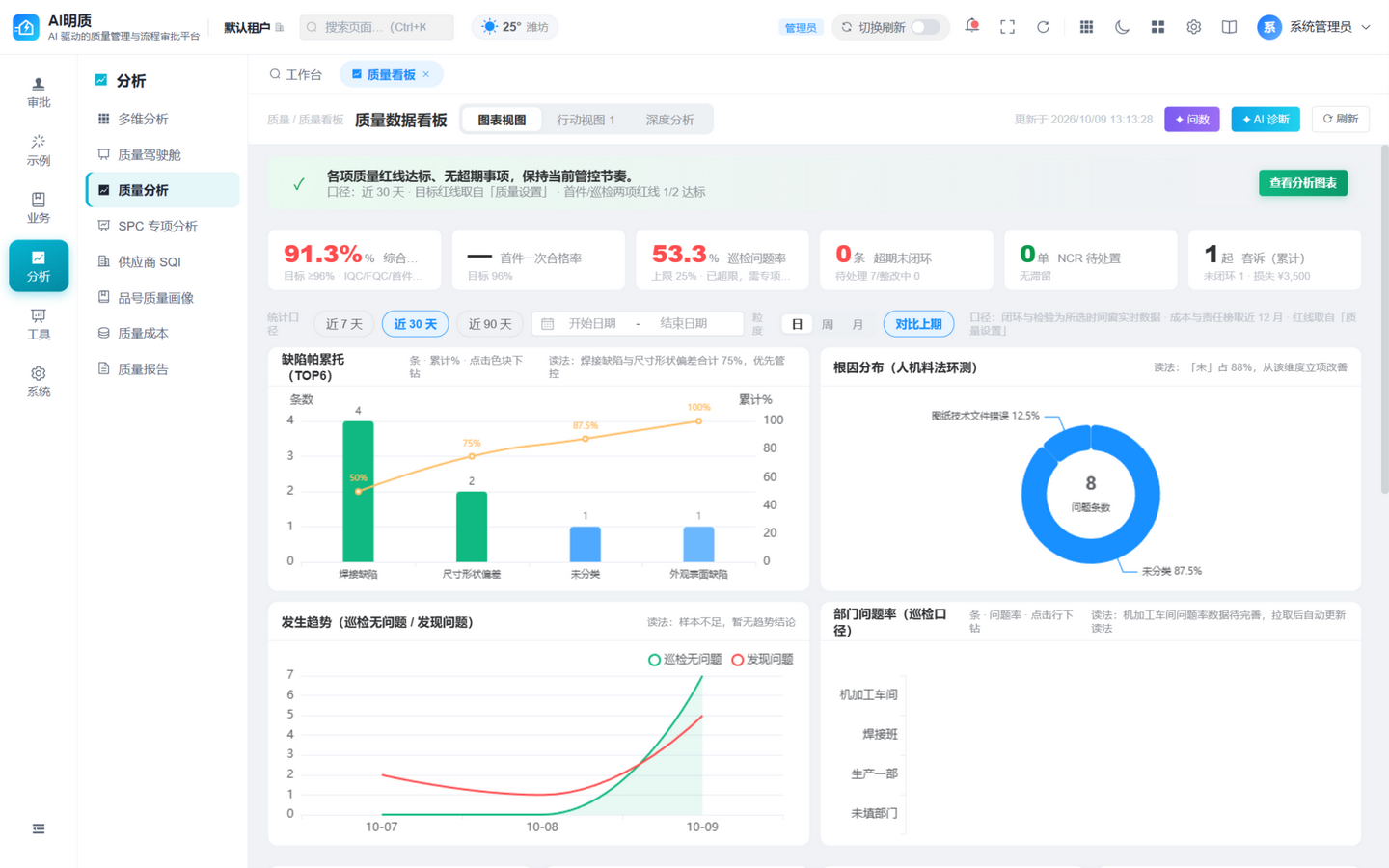1389x868 pixels.
Task: Click 查看分析图表 button
Action: 1303,183
